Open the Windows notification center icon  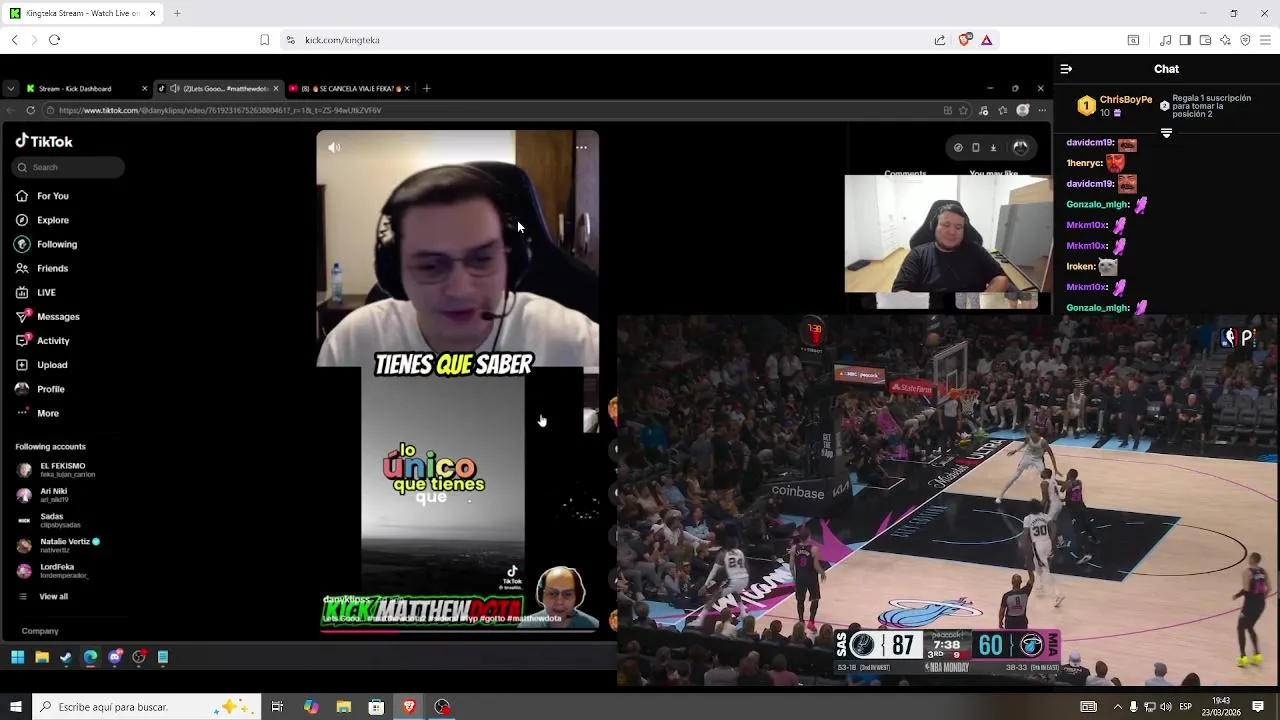(1258, 707)
